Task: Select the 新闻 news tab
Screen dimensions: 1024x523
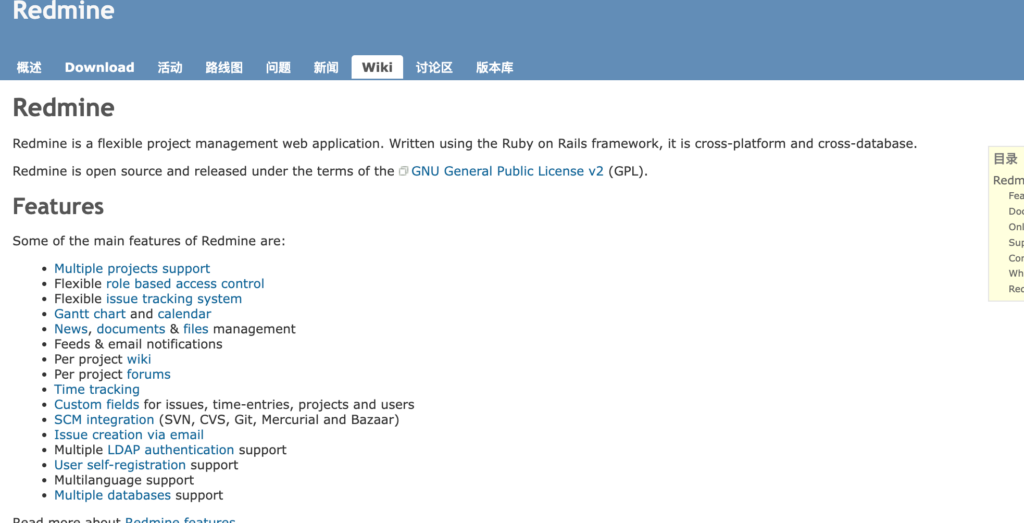Action: [x=326, y=68]
